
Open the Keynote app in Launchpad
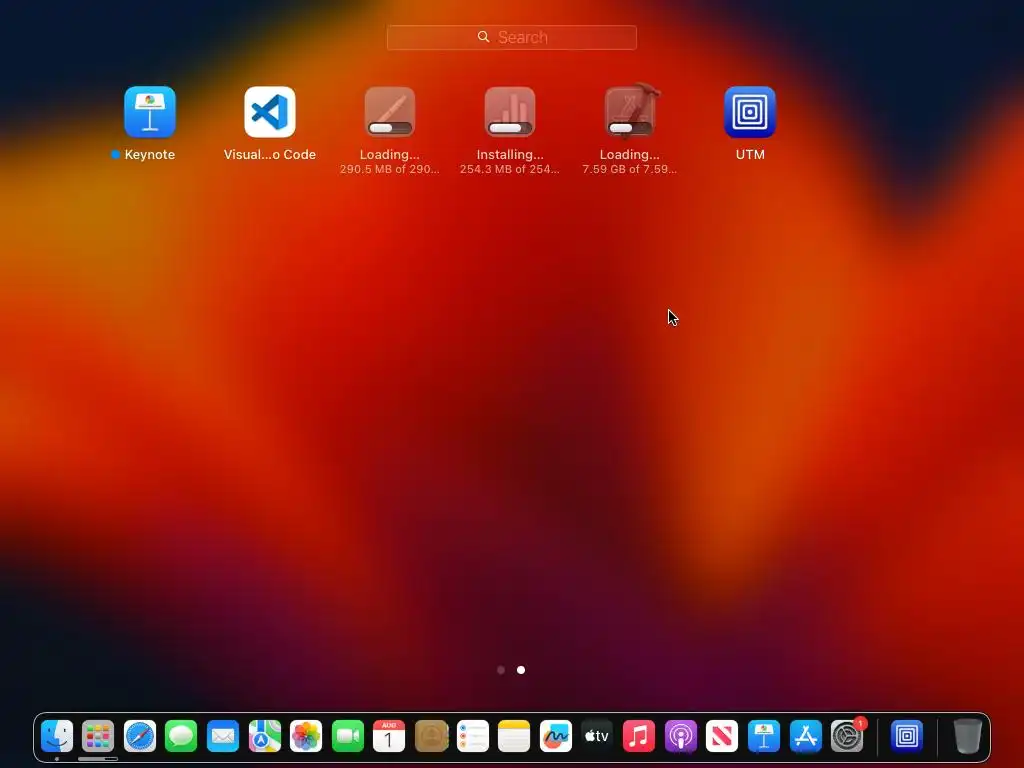[x=150, y=112]
